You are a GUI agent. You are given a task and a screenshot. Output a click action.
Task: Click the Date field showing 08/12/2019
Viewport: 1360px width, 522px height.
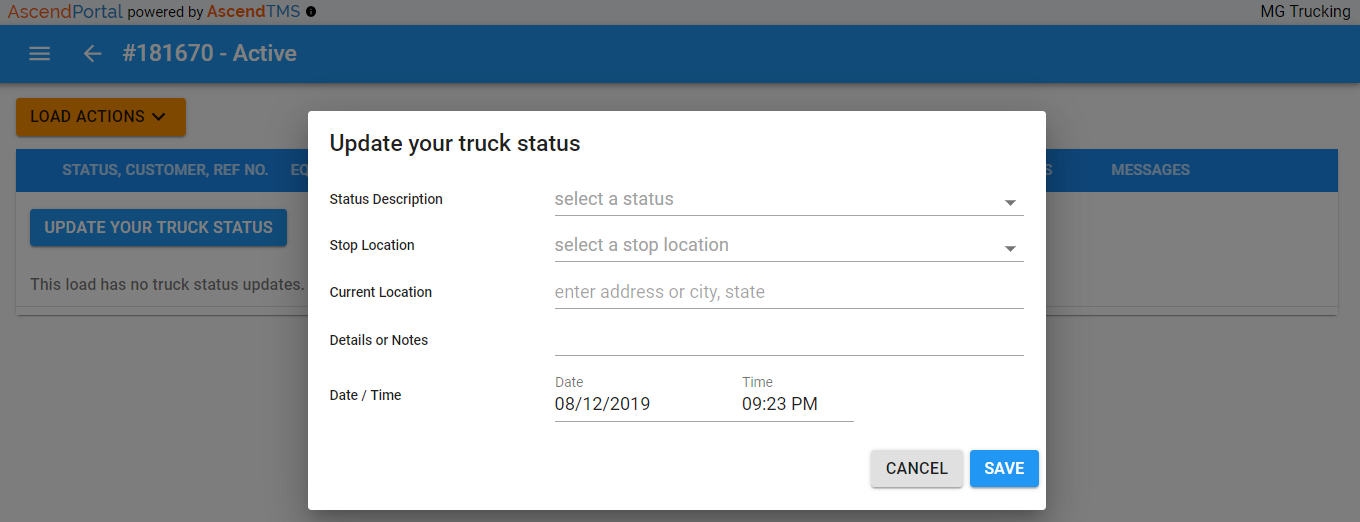641,405
